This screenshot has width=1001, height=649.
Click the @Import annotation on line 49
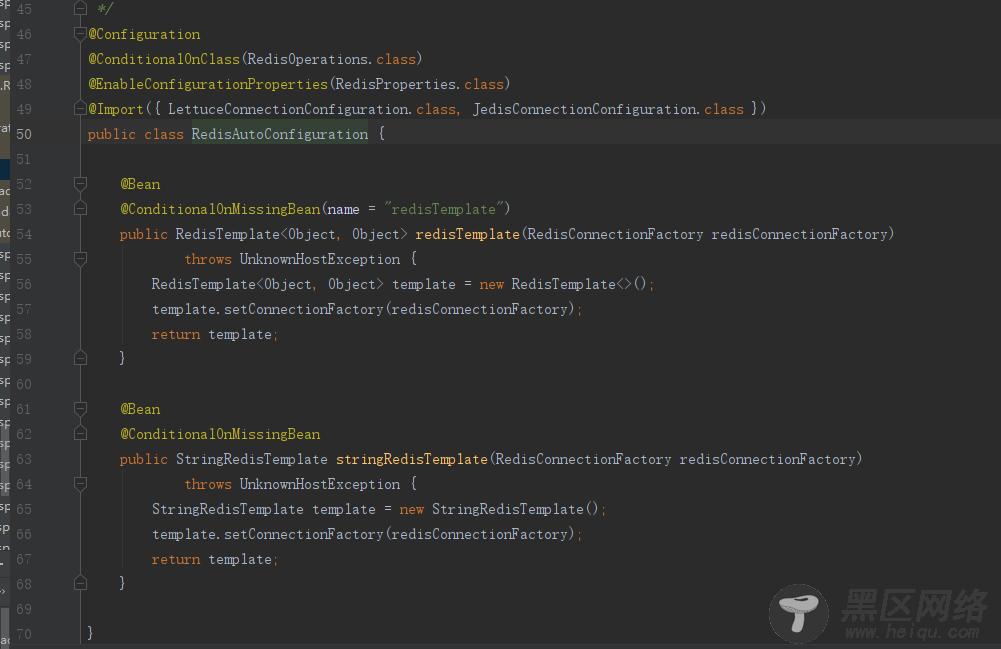(x=116, y=109)
